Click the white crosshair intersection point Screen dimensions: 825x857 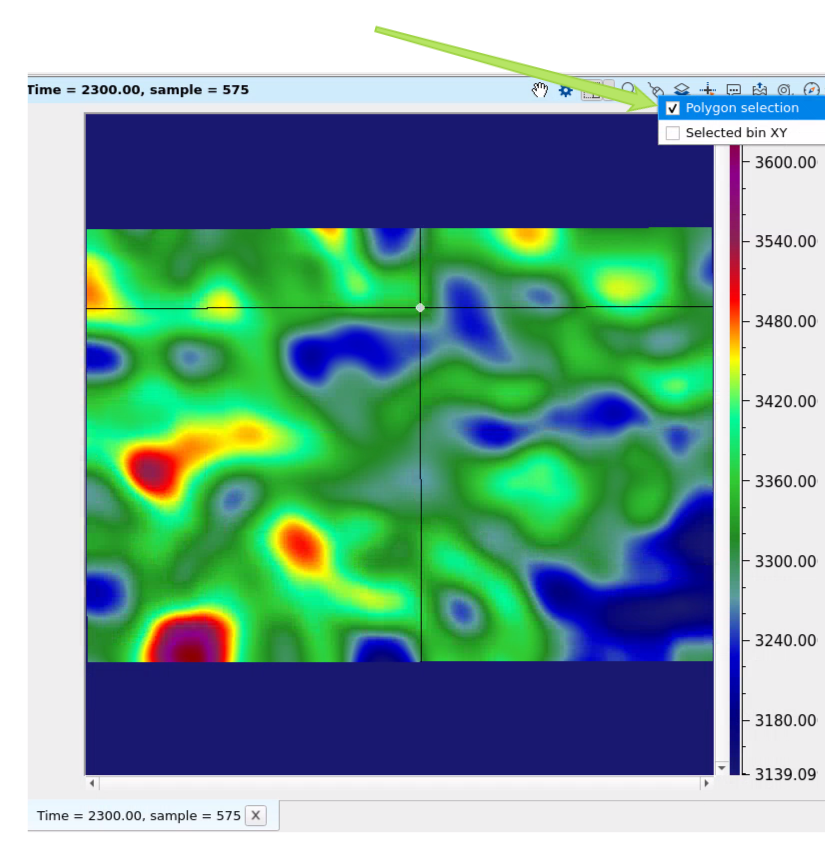click(x=420, y=307)
